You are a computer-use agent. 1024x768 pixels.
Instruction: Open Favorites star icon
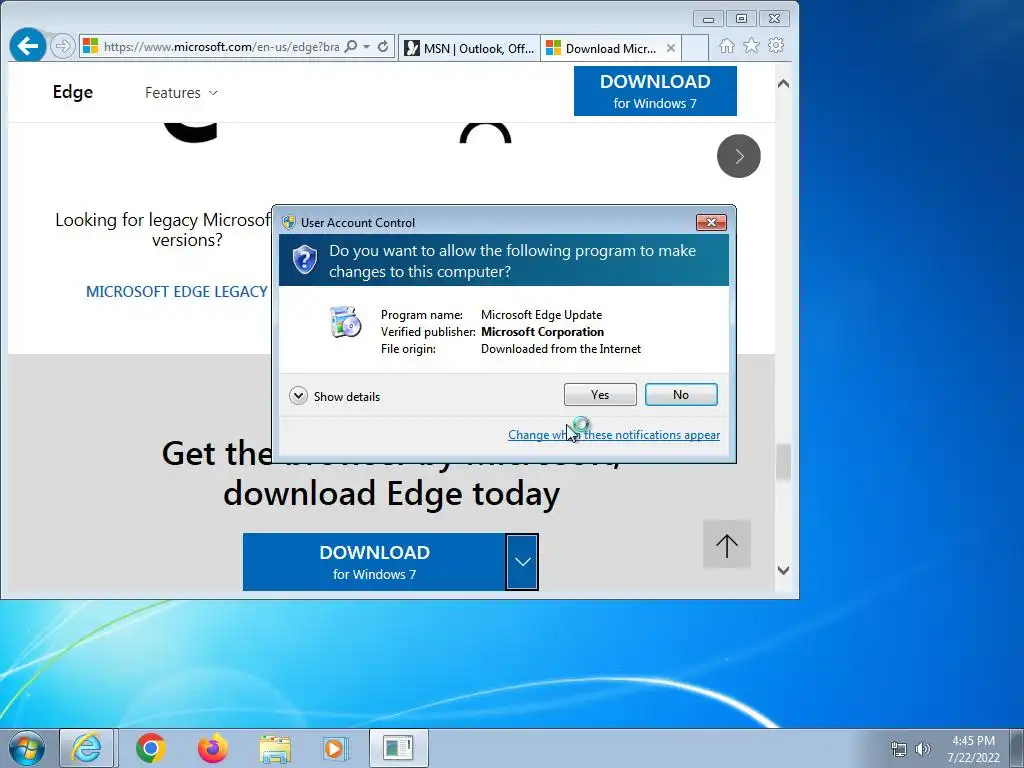tap(751, 46)
